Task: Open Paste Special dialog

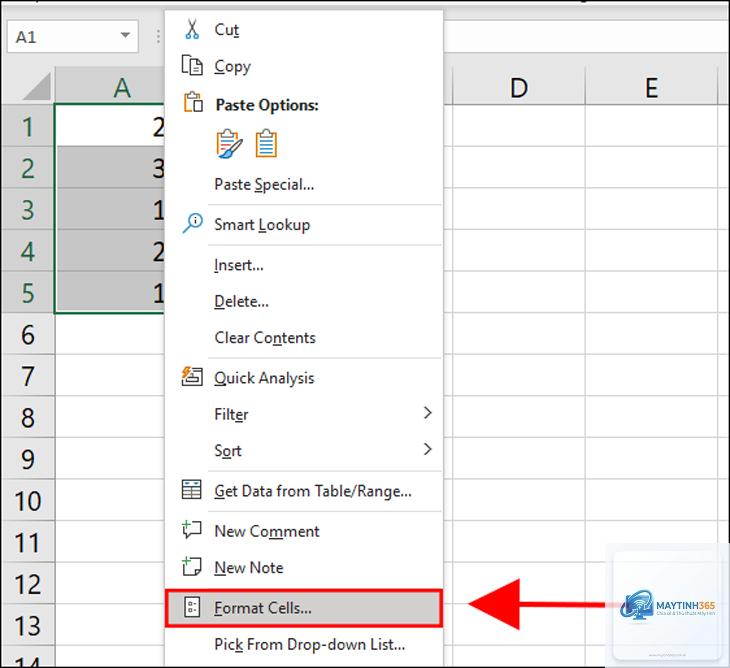Action: point(303,184)
